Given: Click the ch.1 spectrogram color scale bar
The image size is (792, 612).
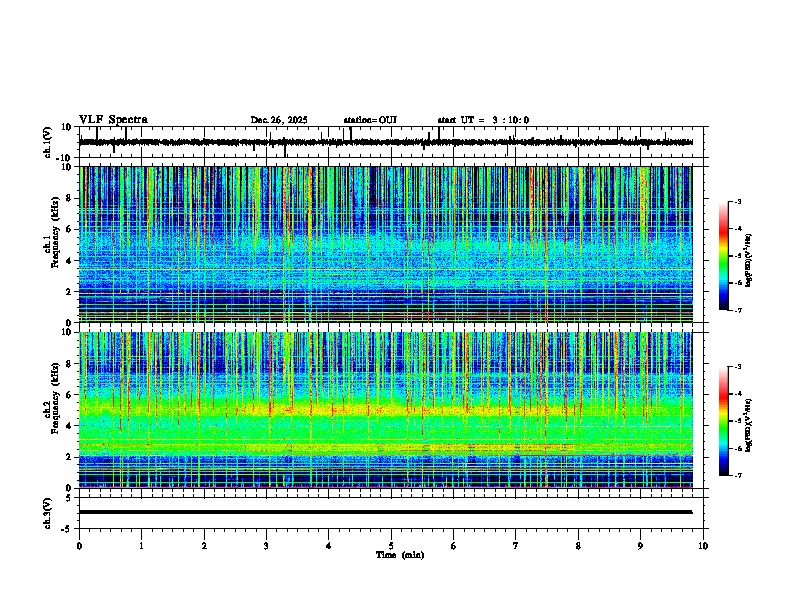Looking at the screenshot, I should [723, 256].
